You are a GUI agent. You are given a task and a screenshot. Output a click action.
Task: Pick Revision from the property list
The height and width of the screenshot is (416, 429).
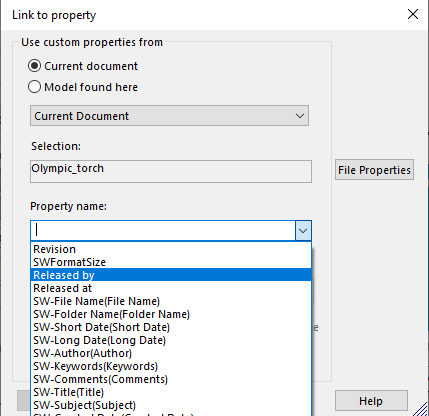[x=171, y=249]
